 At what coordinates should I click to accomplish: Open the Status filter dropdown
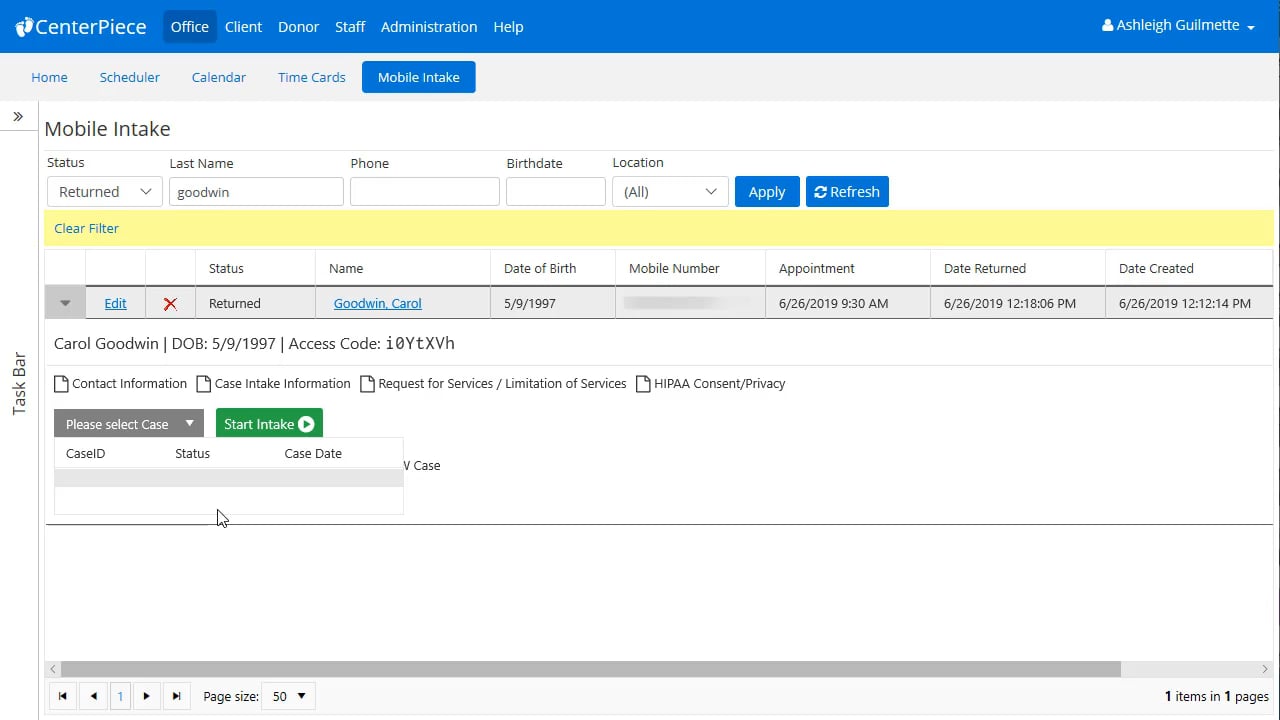pyautogui.click(x=105, y=192)
